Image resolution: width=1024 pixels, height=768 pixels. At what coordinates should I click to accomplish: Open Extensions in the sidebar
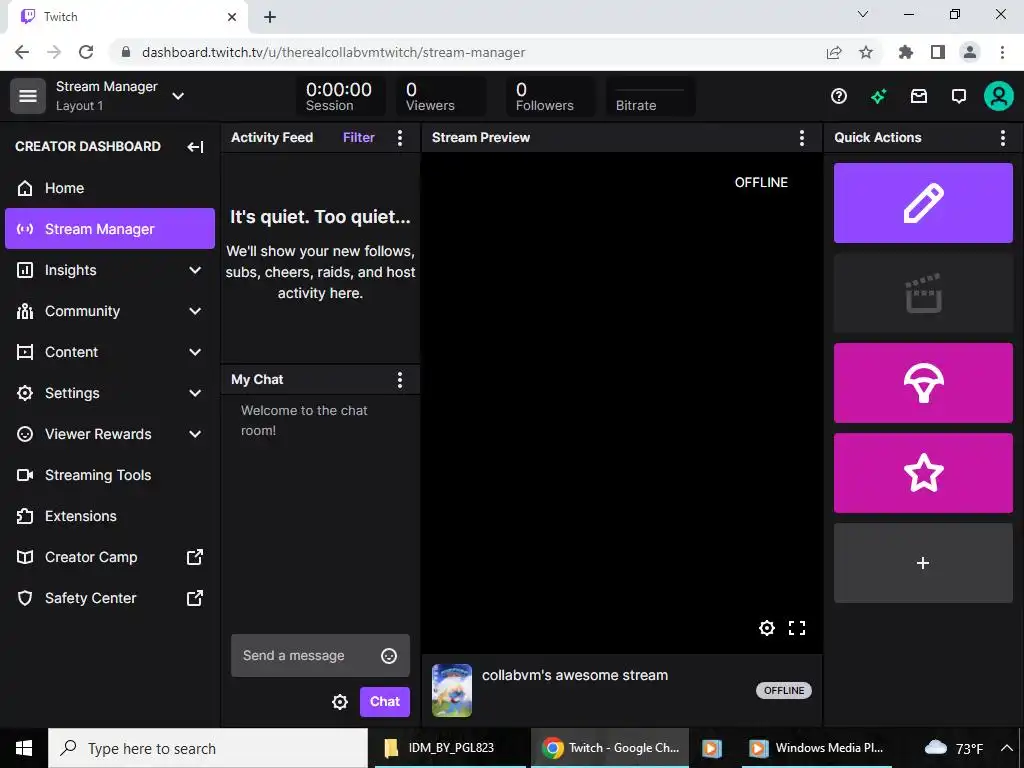pos(110,516)
